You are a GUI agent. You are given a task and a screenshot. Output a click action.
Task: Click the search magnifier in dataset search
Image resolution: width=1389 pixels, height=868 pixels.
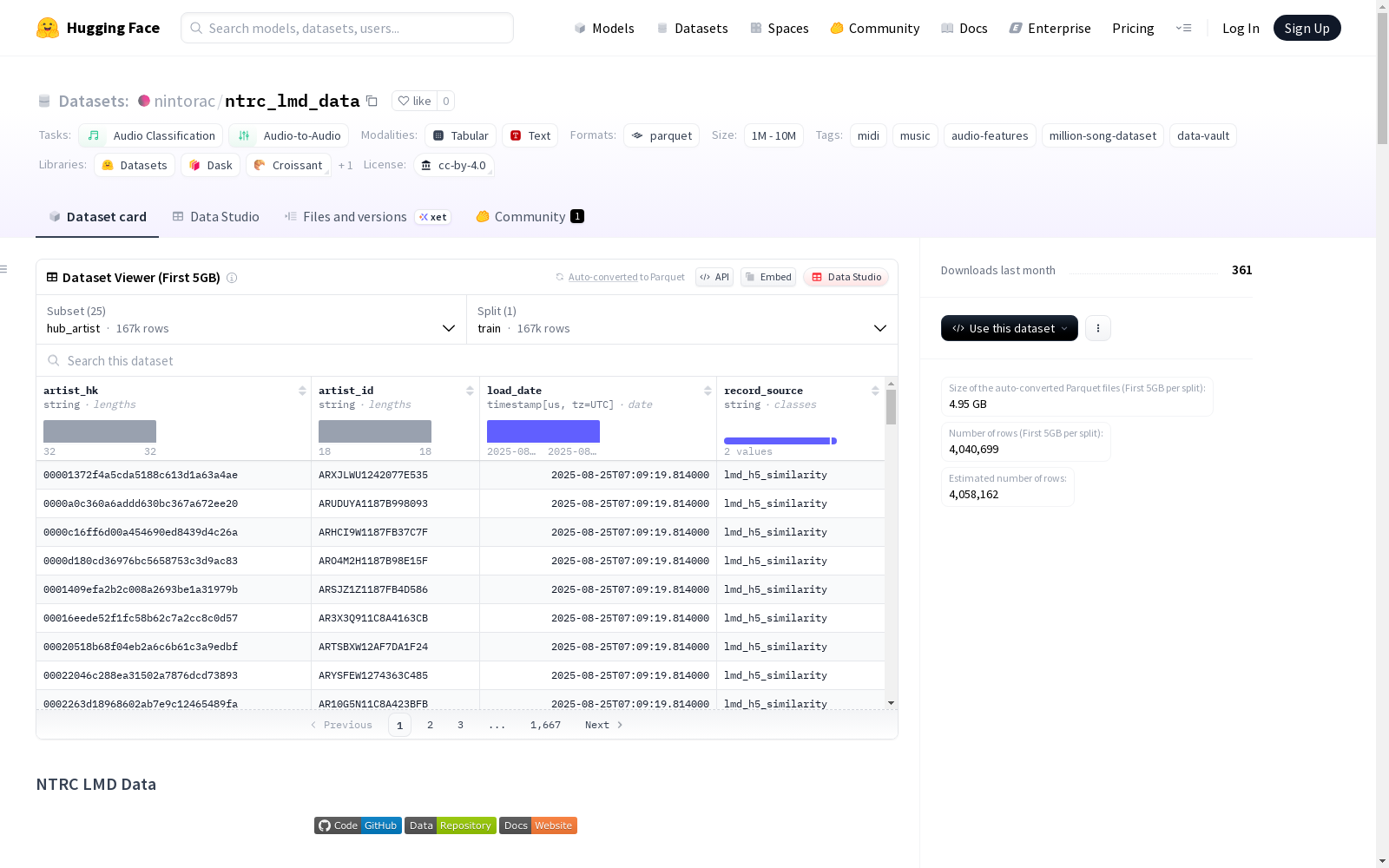coord(54,361)
